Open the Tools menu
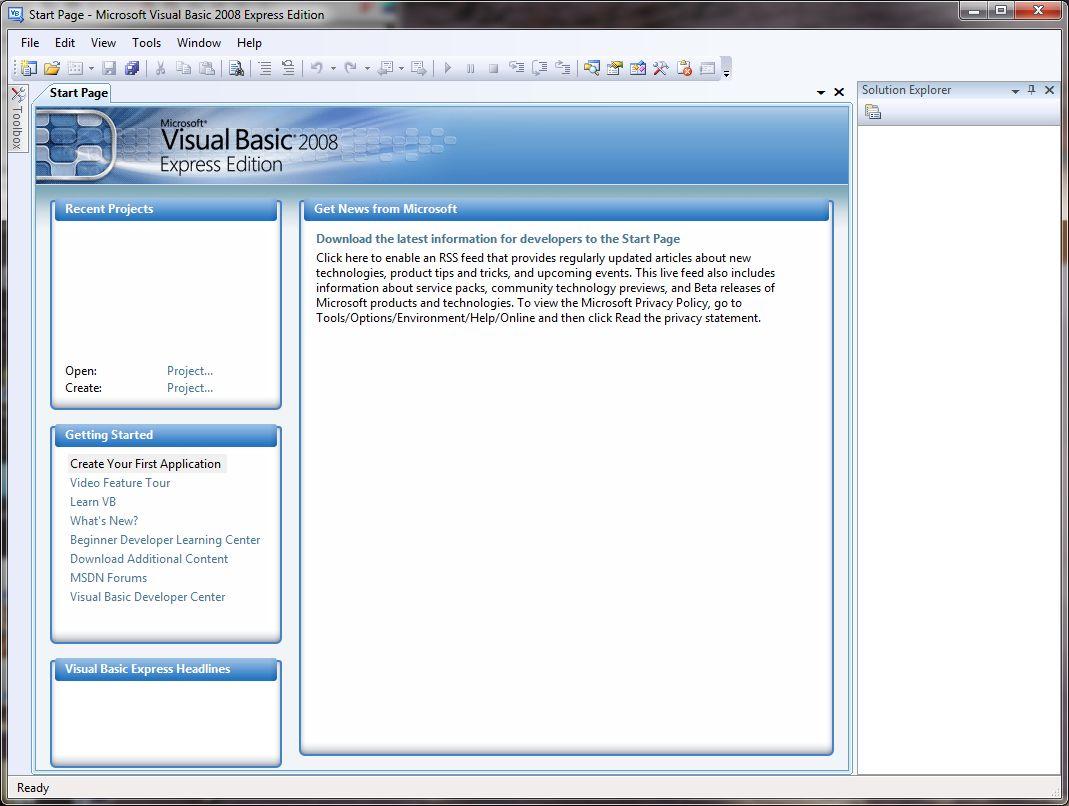This screenshot has width=1069, height=806. point(147,42)
